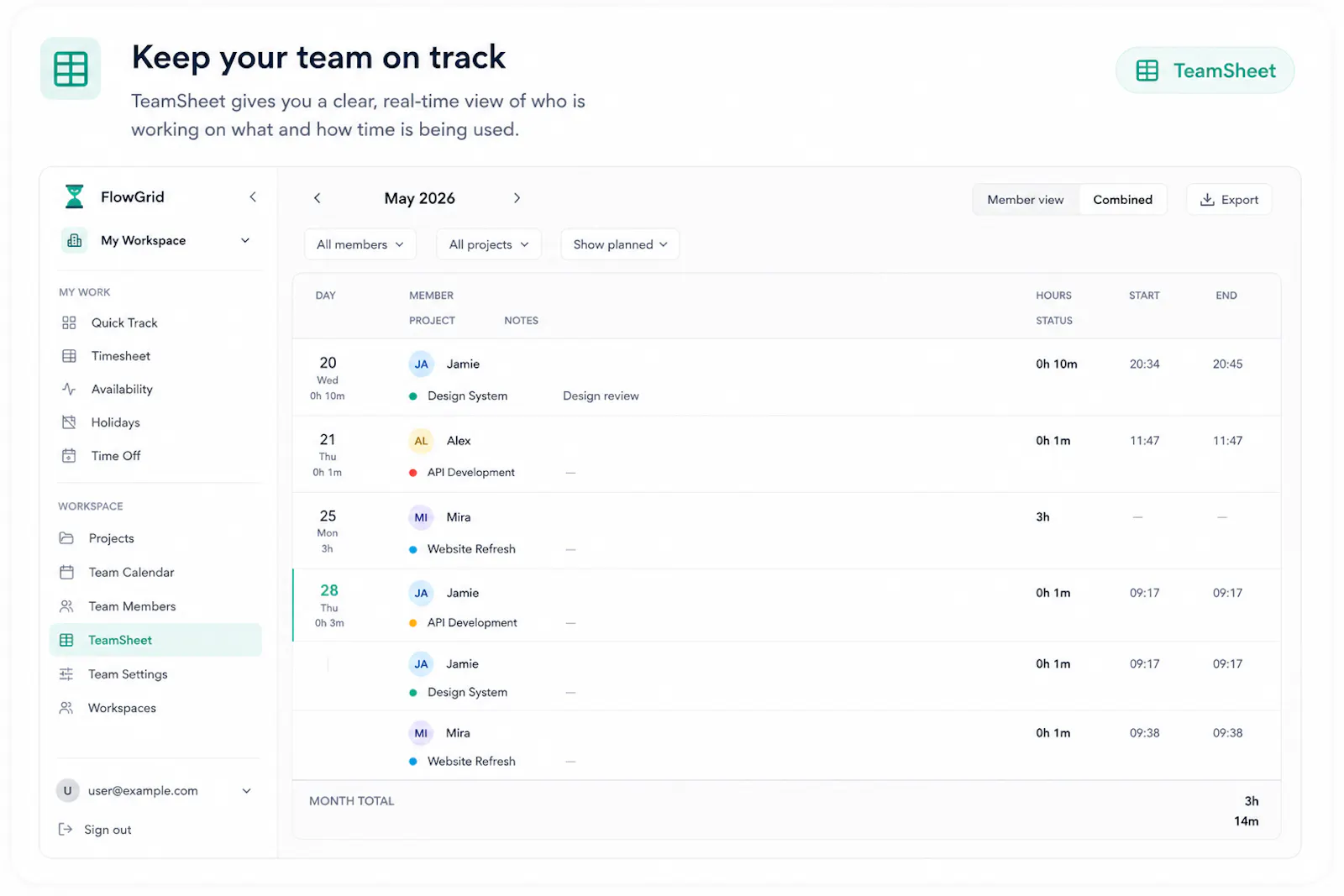
Task: Click Mira's 3h hours value
Action: pos(1042,517)
